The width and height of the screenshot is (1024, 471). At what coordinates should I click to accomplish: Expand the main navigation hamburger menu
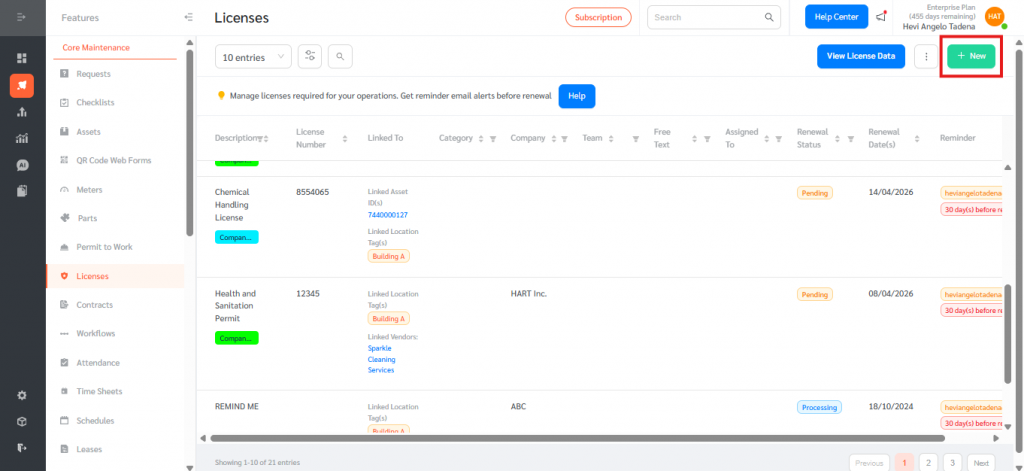coord(22,17)
